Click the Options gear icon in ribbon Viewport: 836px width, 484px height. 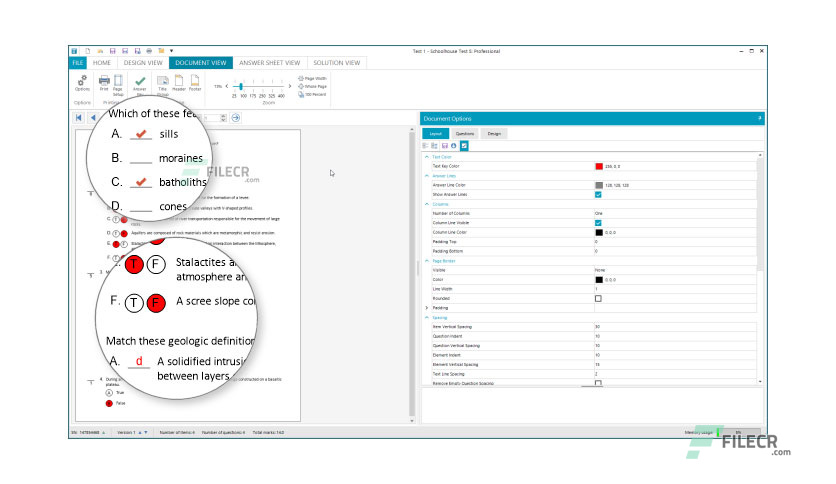coord(82,80)
